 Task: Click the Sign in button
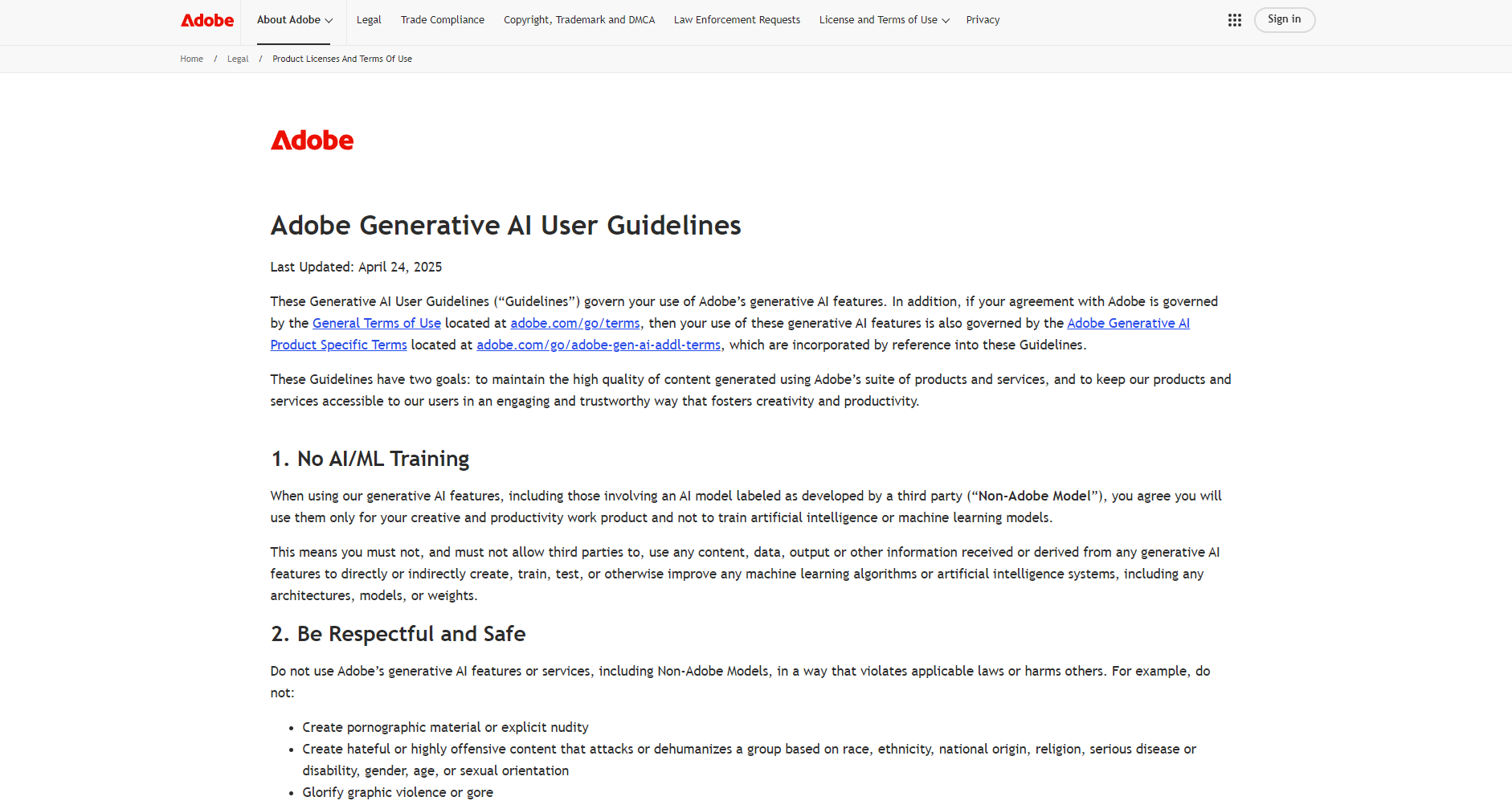[1285, 19]
